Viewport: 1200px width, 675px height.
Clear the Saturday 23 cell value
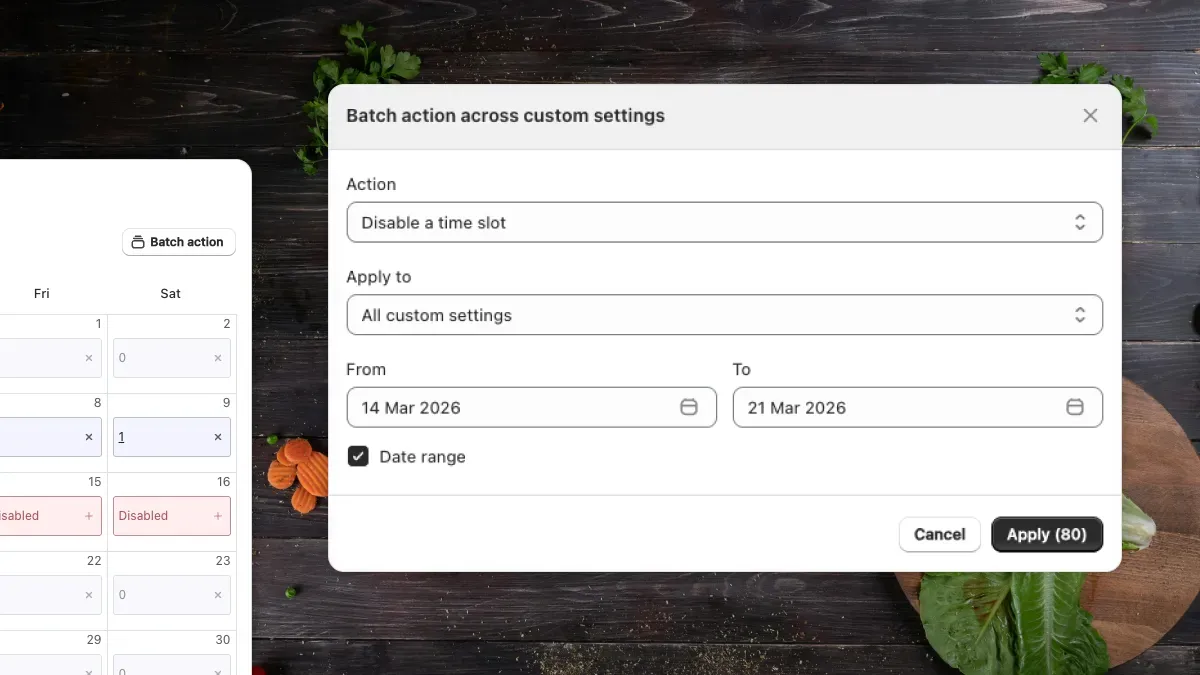point(218,594)
